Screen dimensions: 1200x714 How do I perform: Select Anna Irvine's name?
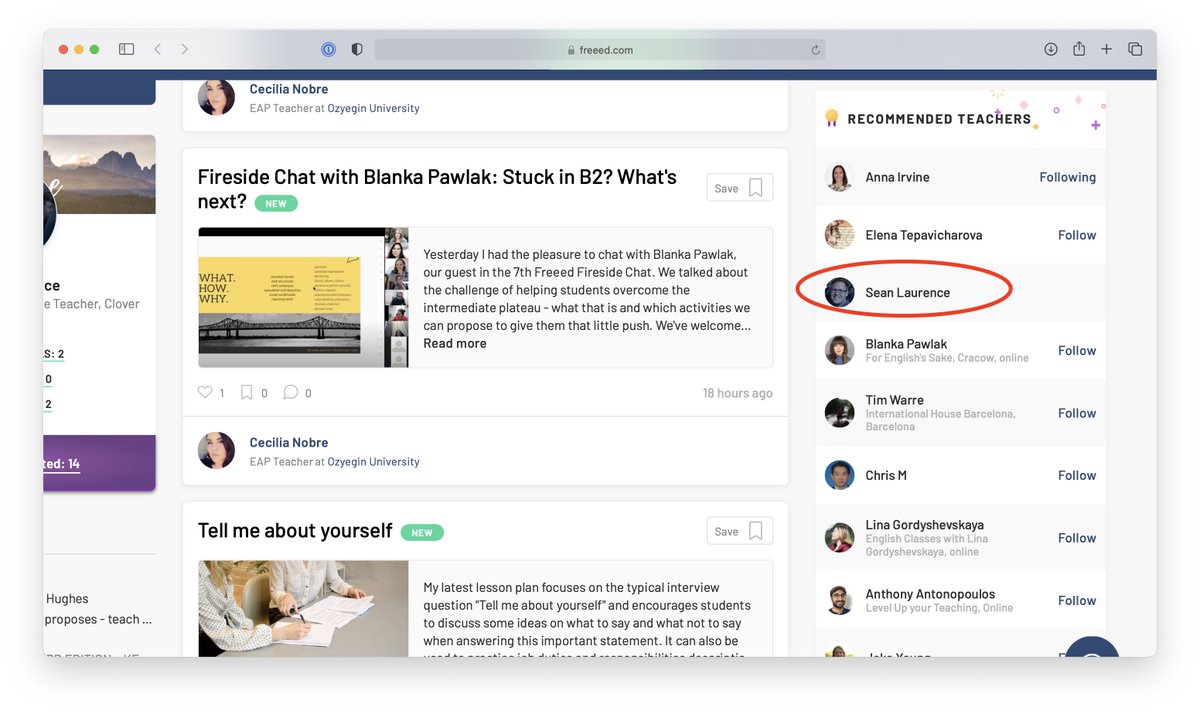897,177
